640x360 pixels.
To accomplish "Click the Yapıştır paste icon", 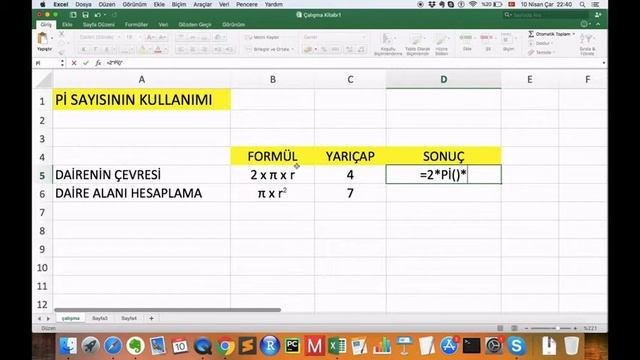I will 42,39.
